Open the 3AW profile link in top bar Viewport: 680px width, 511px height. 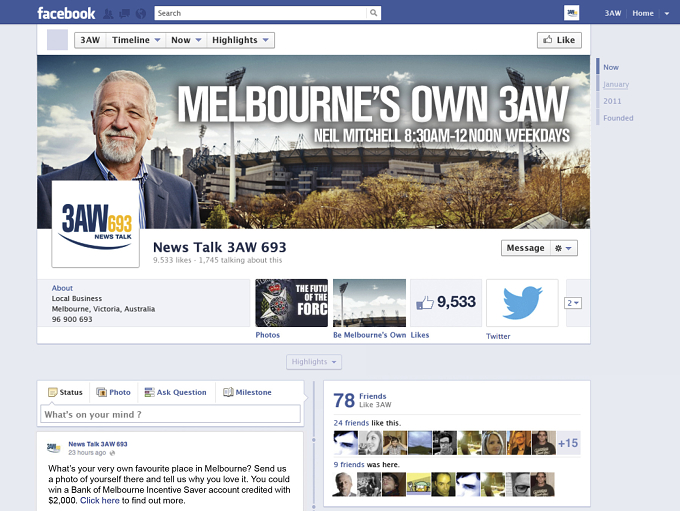[x=613, y=13]
